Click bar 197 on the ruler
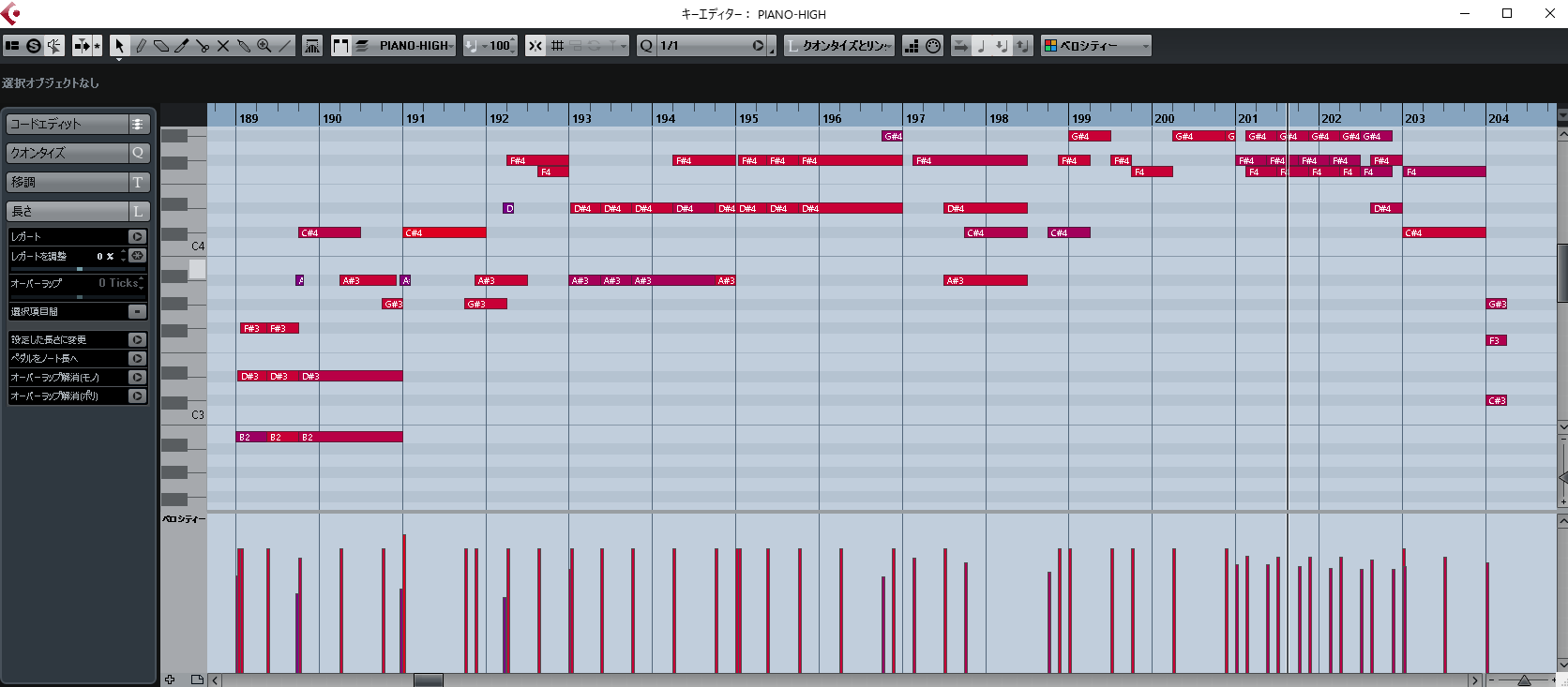 click(914, 118)
